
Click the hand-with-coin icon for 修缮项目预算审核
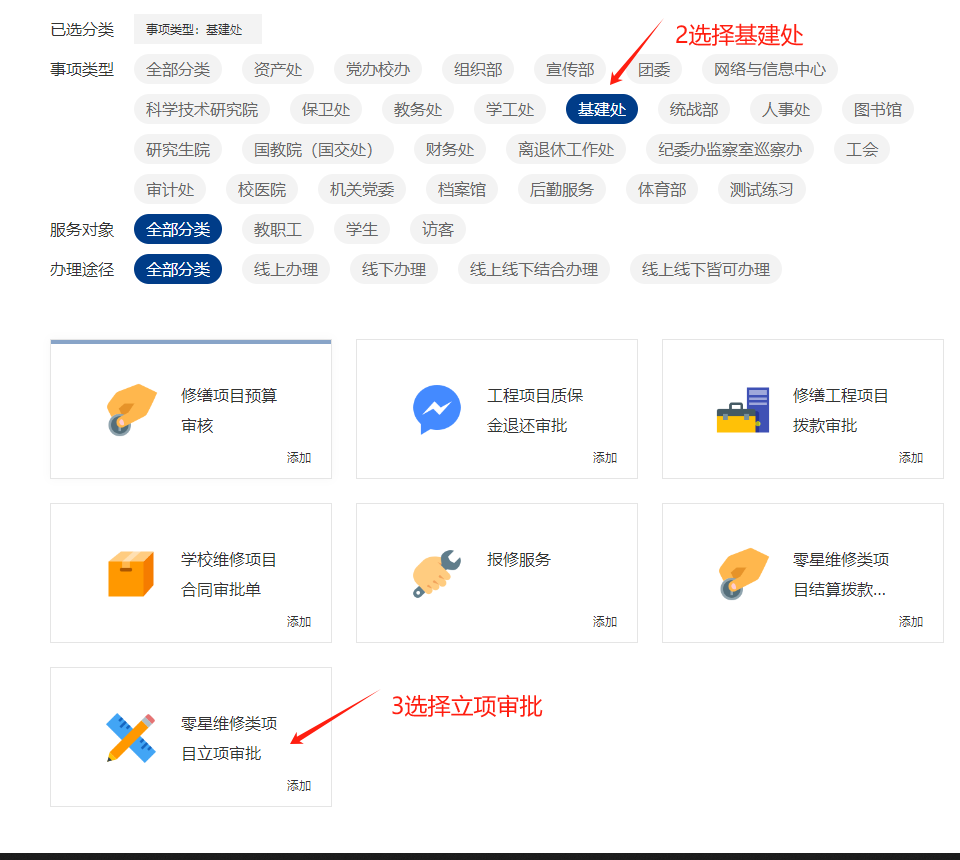[131, 410]
